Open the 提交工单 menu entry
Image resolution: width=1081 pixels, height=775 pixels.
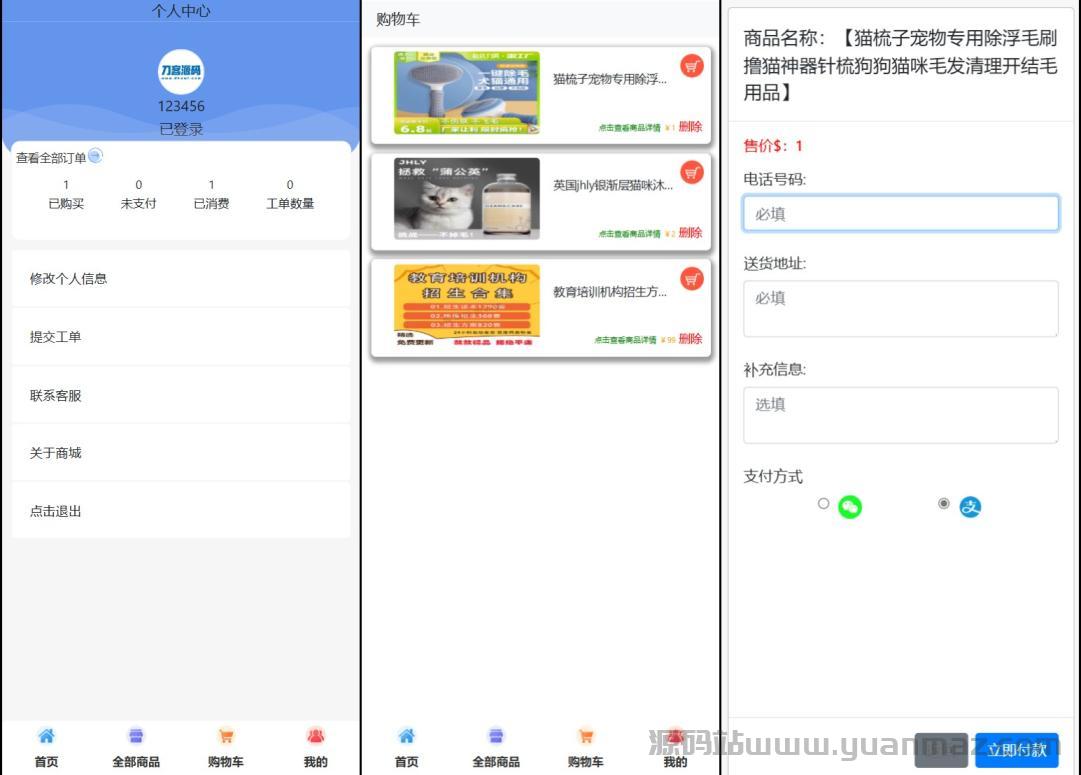[181, 337]
